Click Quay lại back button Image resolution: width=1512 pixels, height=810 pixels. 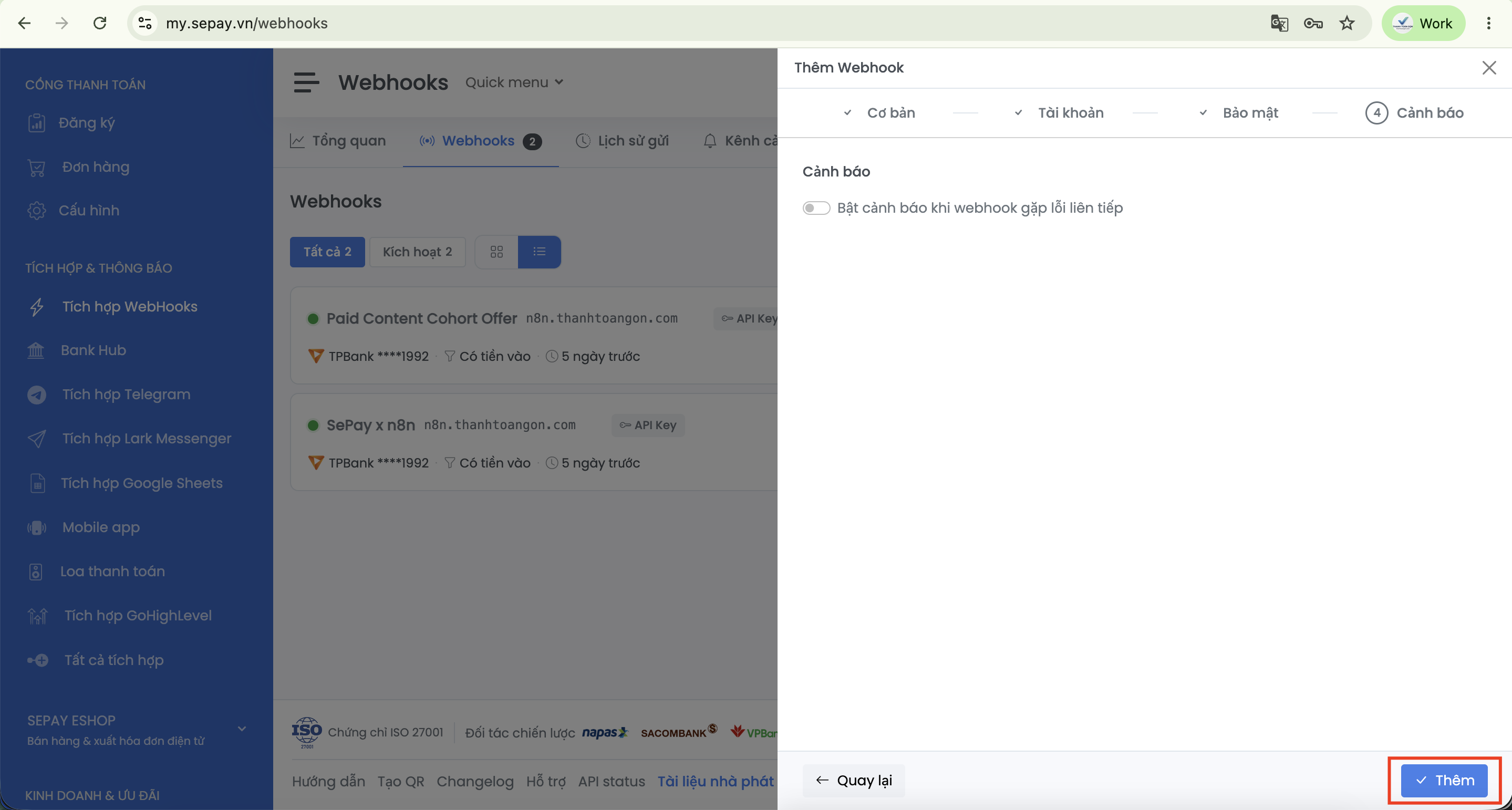(854, 780)
